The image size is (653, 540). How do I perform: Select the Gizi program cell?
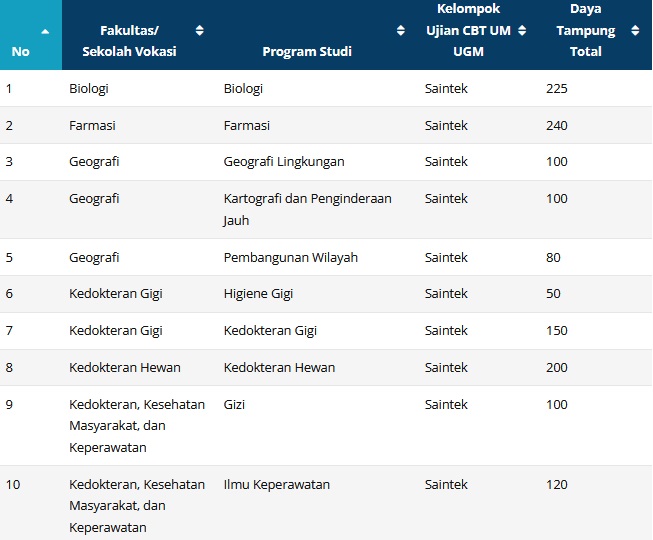click(235, 405)
